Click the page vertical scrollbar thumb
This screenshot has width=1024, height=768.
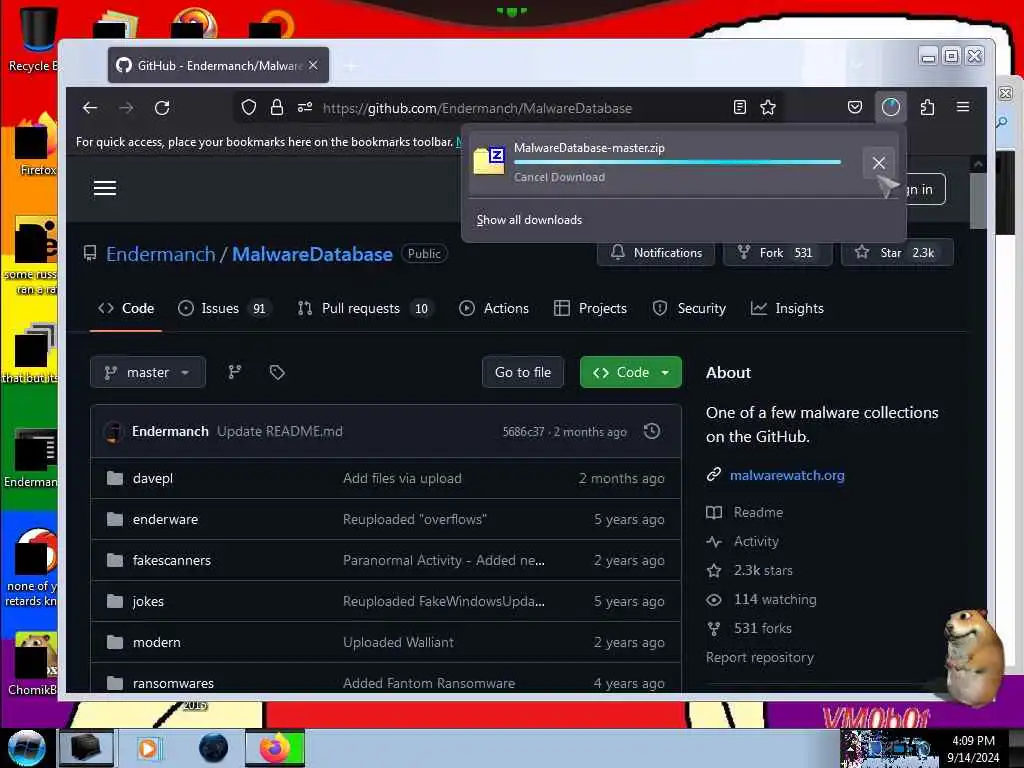978,200
